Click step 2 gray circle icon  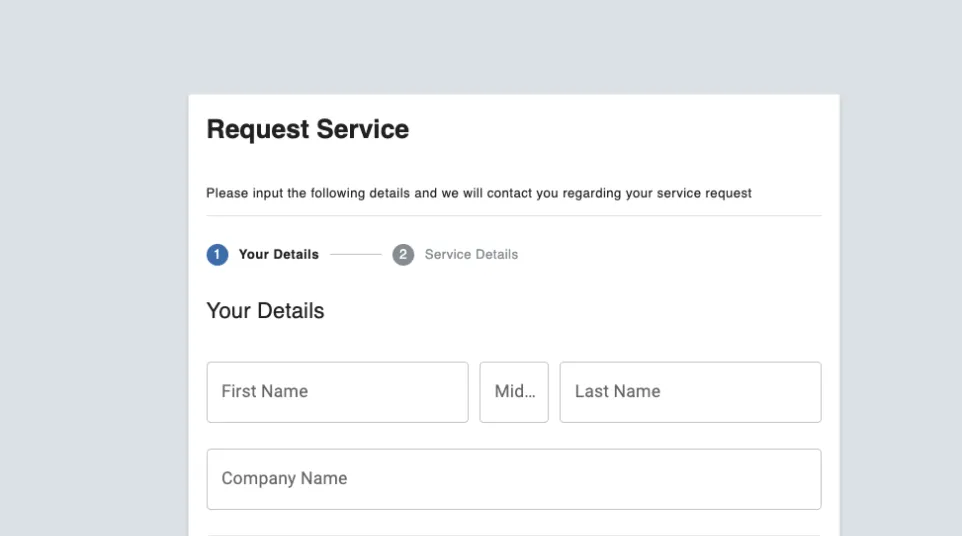click(x=403, y=255)
